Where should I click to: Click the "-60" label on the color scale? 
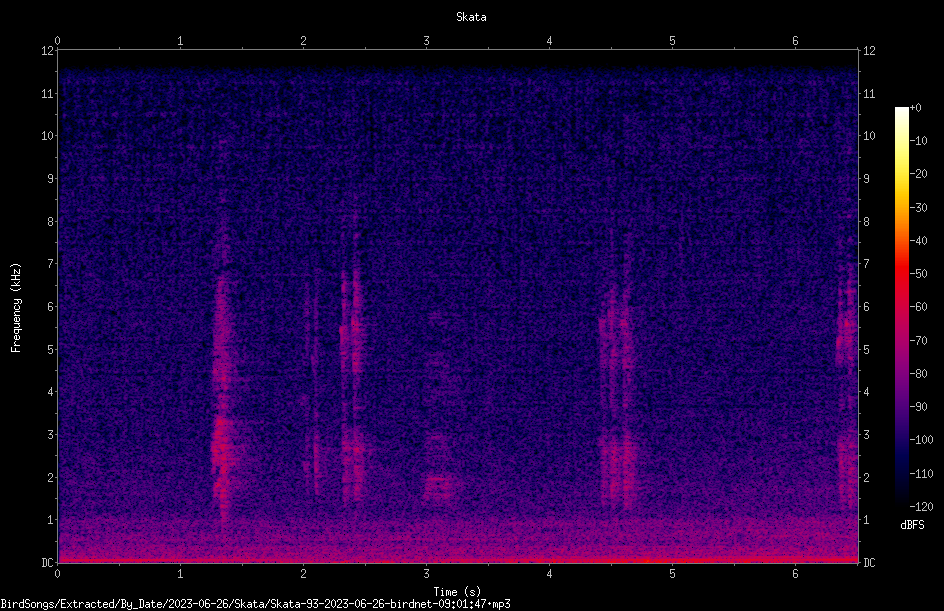919,307
